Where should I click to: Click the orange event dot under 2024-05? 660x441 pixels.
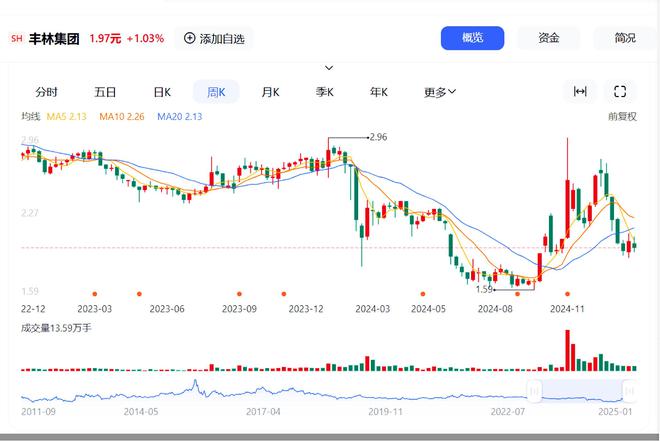coord(423,294)
